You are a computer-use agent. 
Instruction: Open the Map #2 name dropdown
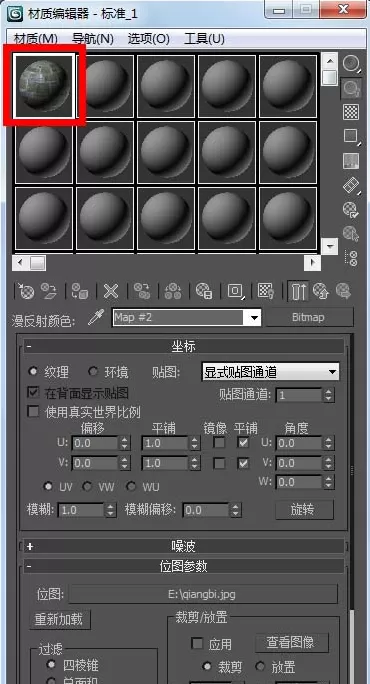point(254,318)
